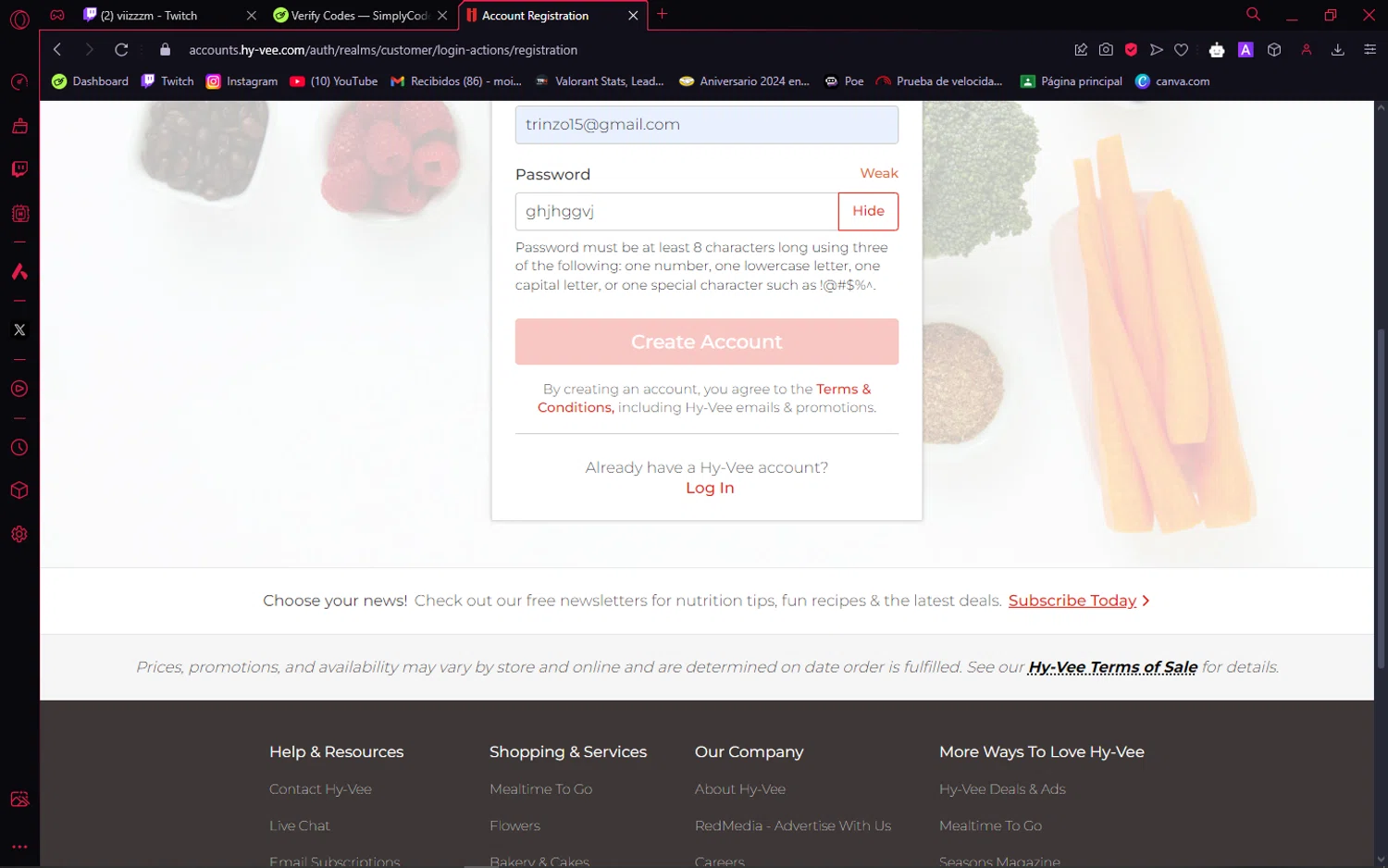The width and height of the screenshot is (1388, 868).
Task: Open the My Flow send icon
Action: pyautogui.click(x=1156, y=50)
